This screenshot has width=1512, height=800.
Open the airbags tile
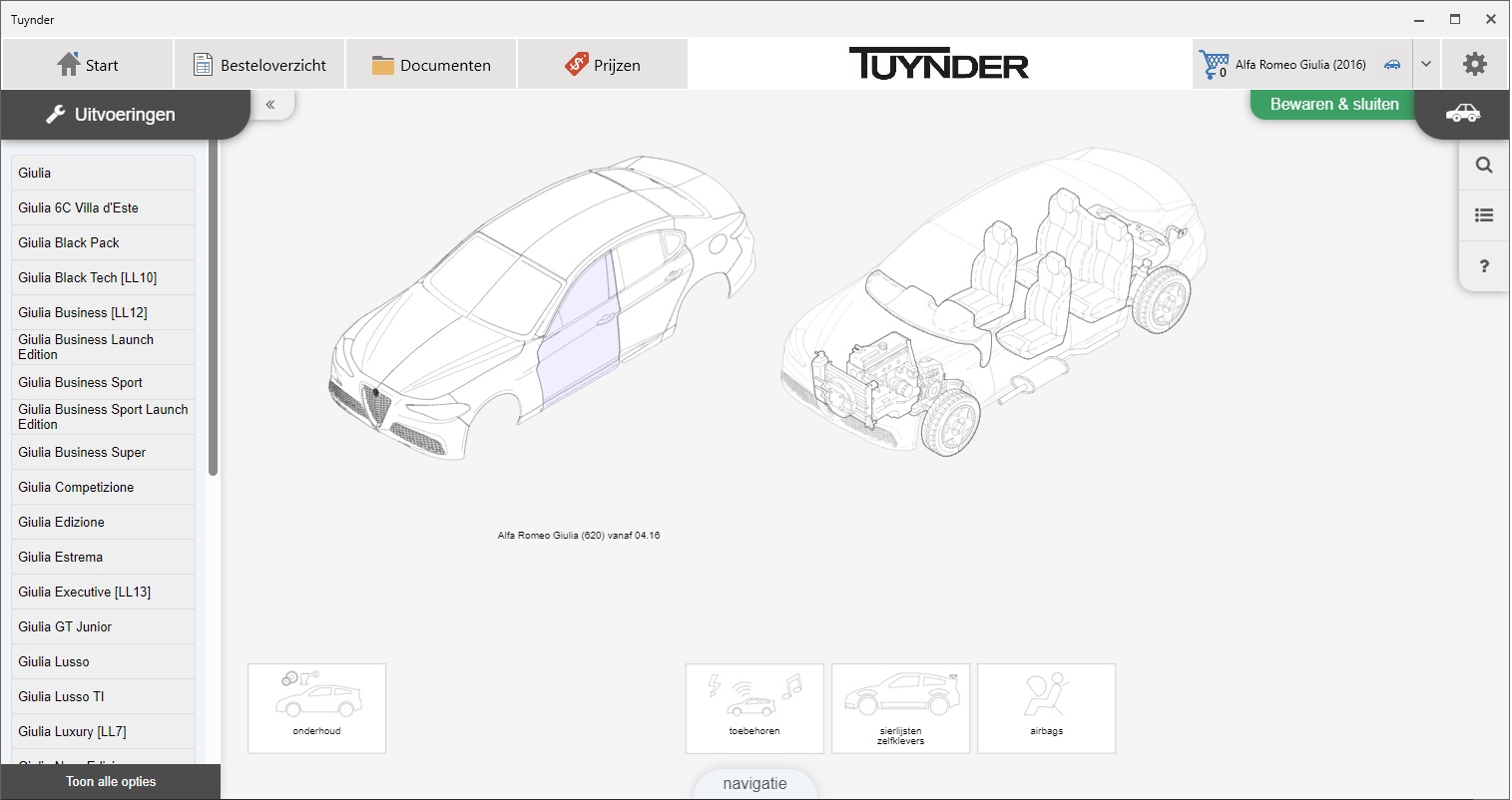tap(1046, 708)
